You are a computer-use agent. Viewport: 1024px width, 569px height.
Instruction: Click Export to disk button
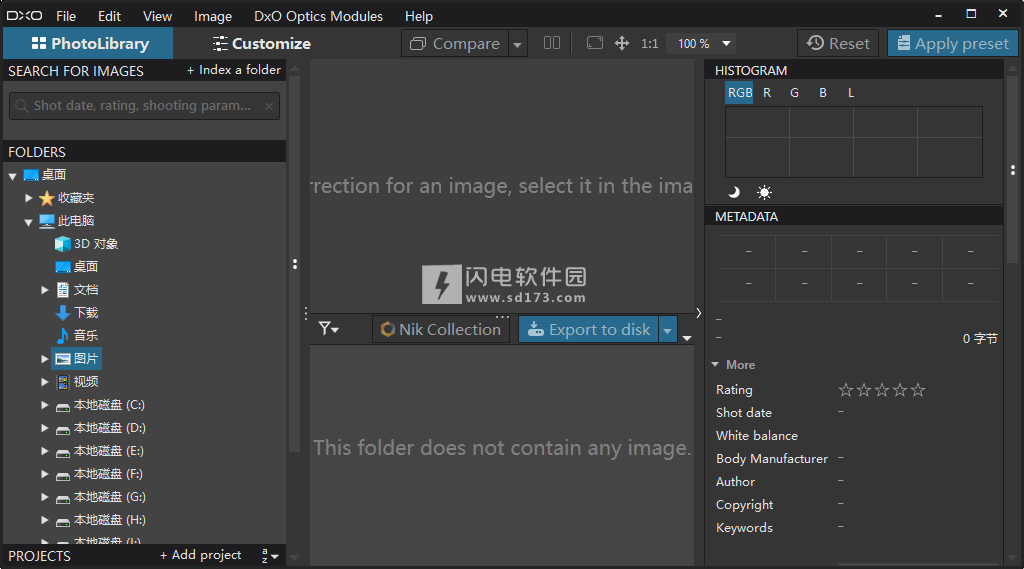pyautogui.click(x=588, y=329)
